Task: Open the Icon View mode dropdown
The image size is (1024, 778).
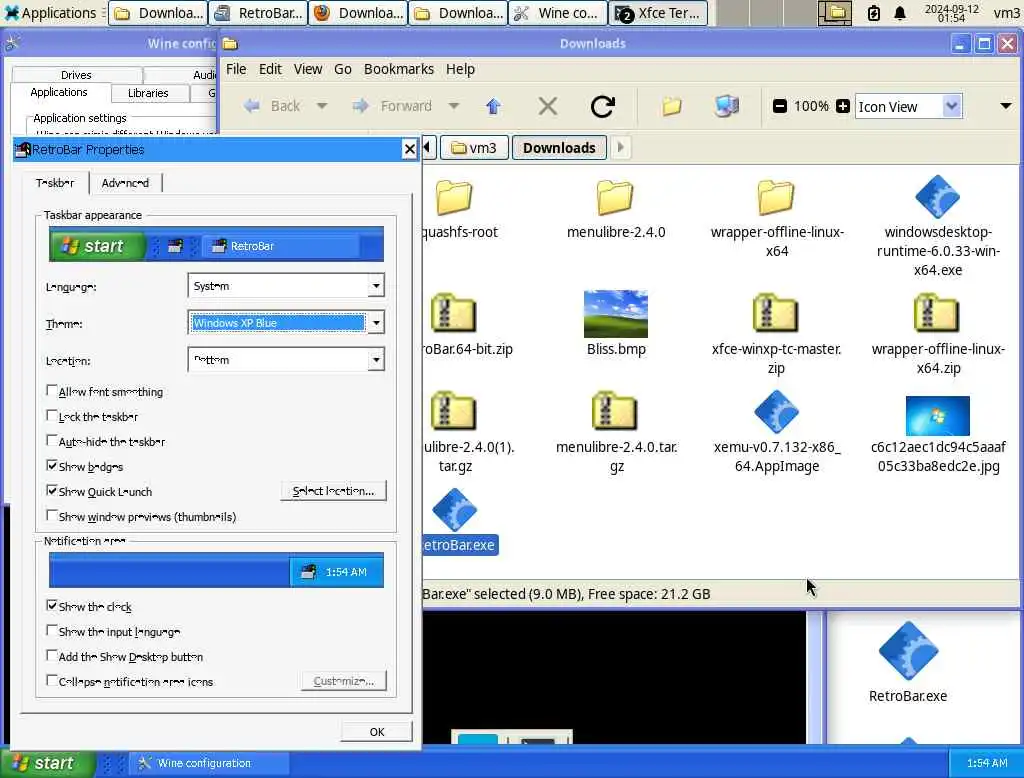Action: (x=908, y=106)
